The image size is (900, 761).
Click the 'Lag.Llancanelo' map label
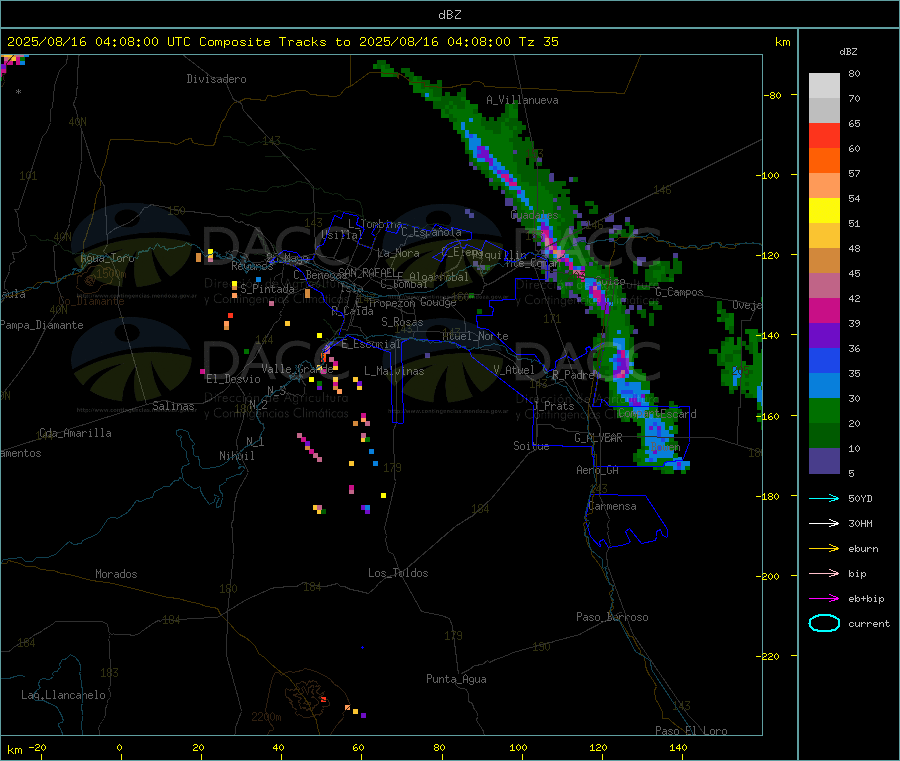(x=63, y=695)
